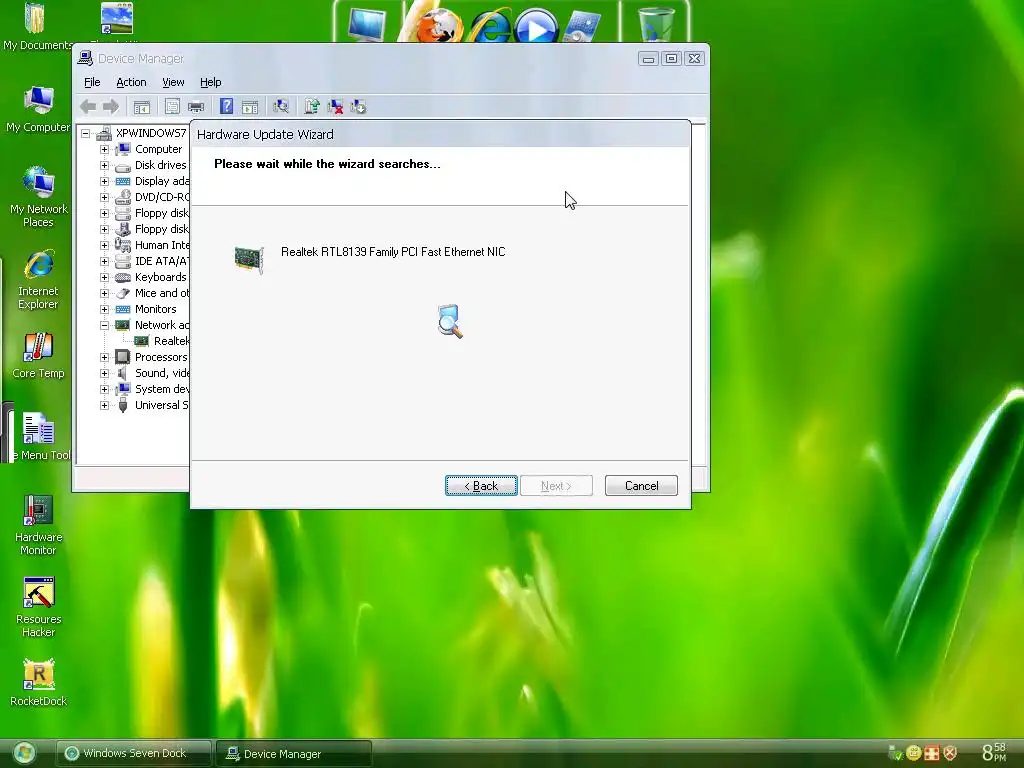Click Safely Remove Hardware tray icon
Viewport: 1024px width, 768px height.
click(x=895, y=753)
